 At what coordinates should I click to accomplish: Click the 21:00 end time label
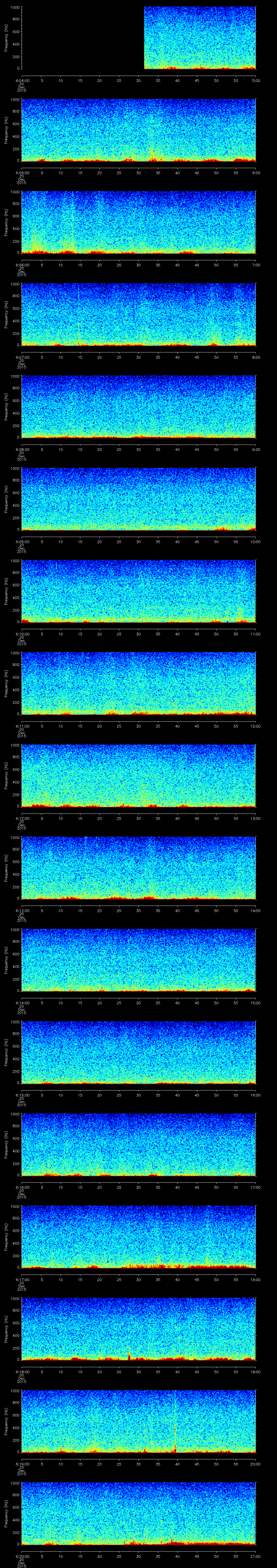[x=256, y=1556]
